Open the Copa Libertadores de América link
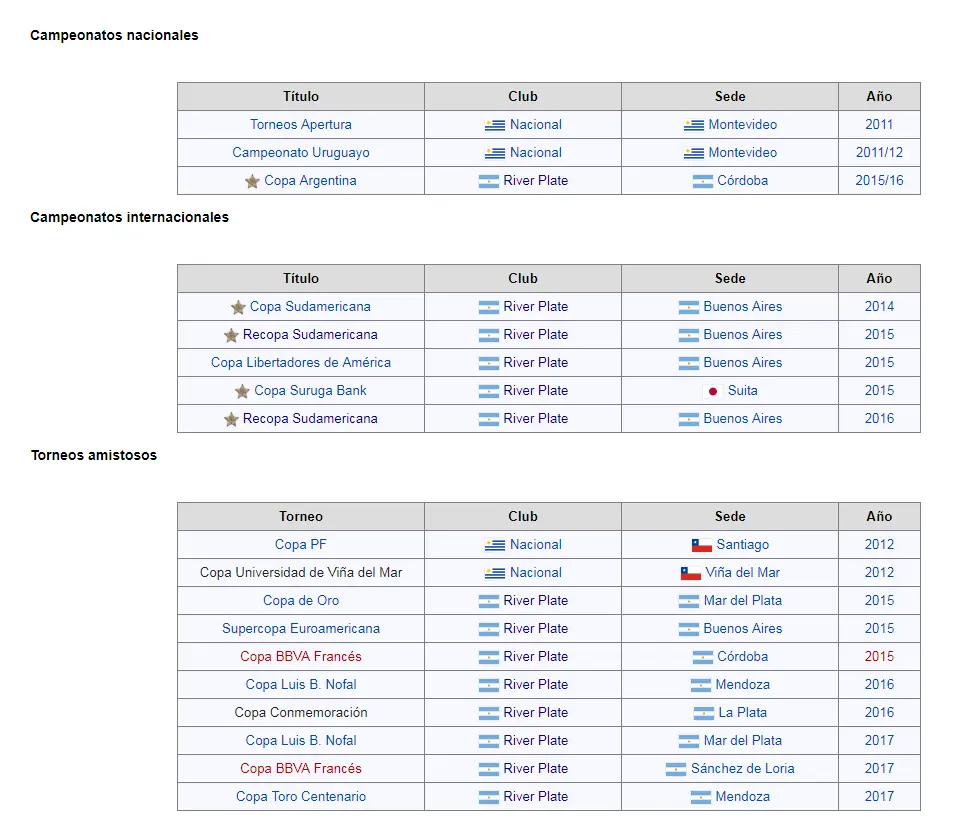The height and width of the screenshot is (838, 956). point(301,362)
